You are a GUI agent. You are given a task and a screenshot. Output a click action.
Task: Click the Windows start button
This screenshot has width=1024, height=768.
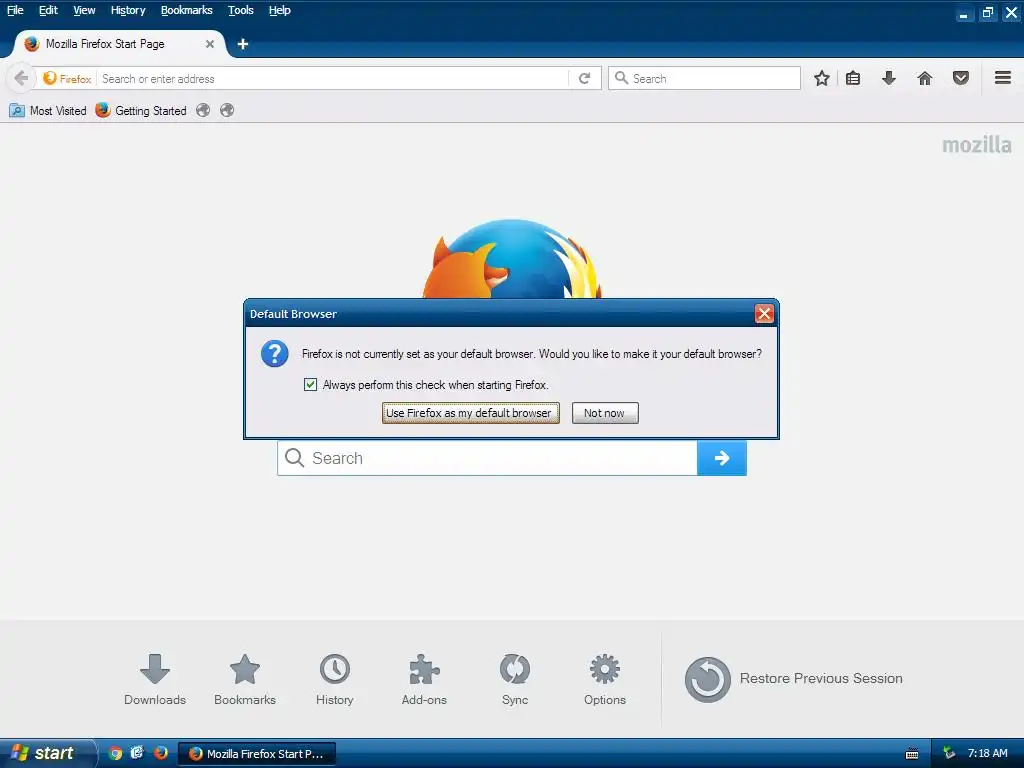coord(47,753)
